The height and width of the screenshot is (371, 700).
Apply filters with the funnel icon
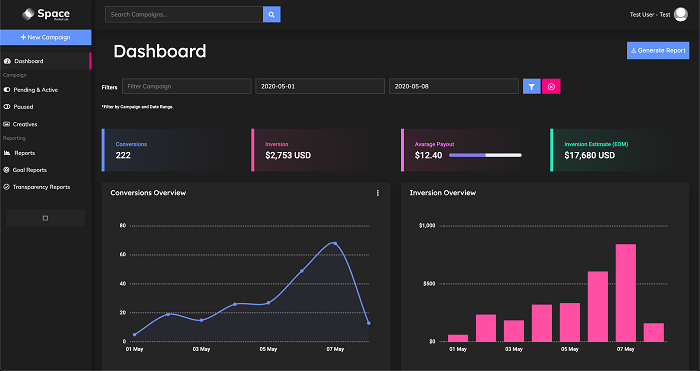tap(532, 87)
